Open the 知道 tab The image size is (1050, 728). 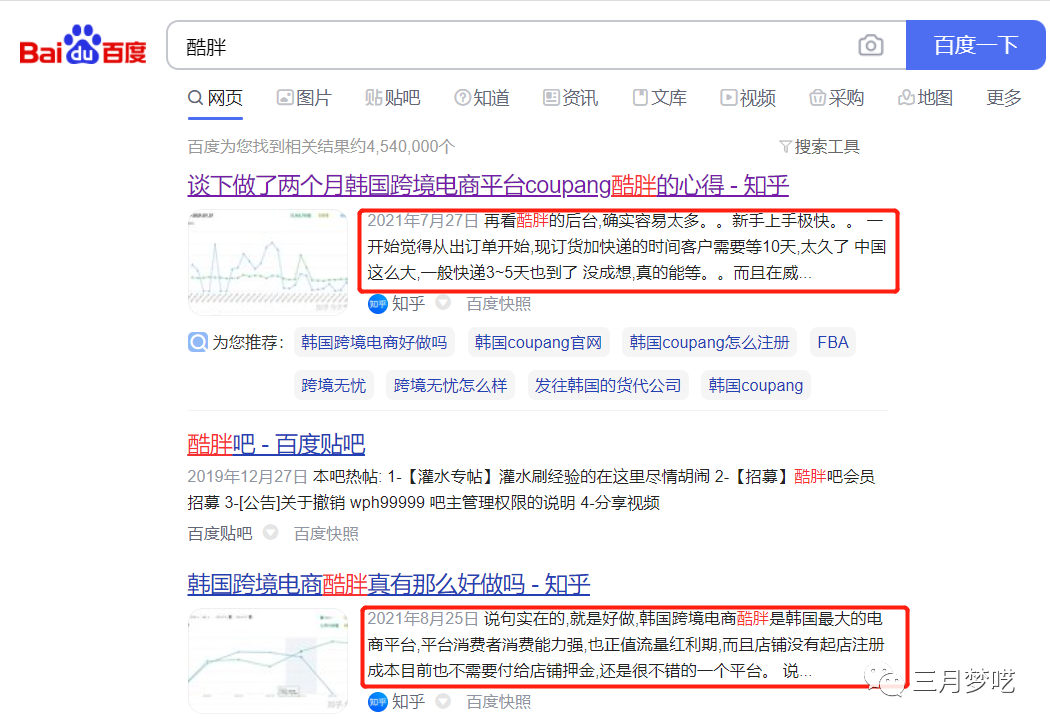(x=481, y=98)
